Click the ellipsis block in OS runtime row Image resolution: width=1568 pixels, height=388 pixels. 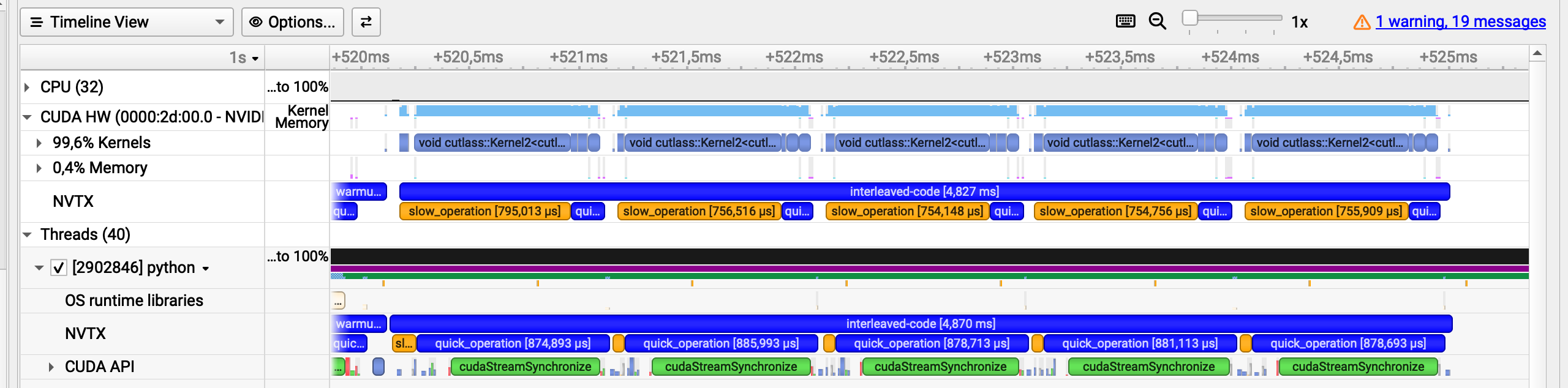point(337,301)
